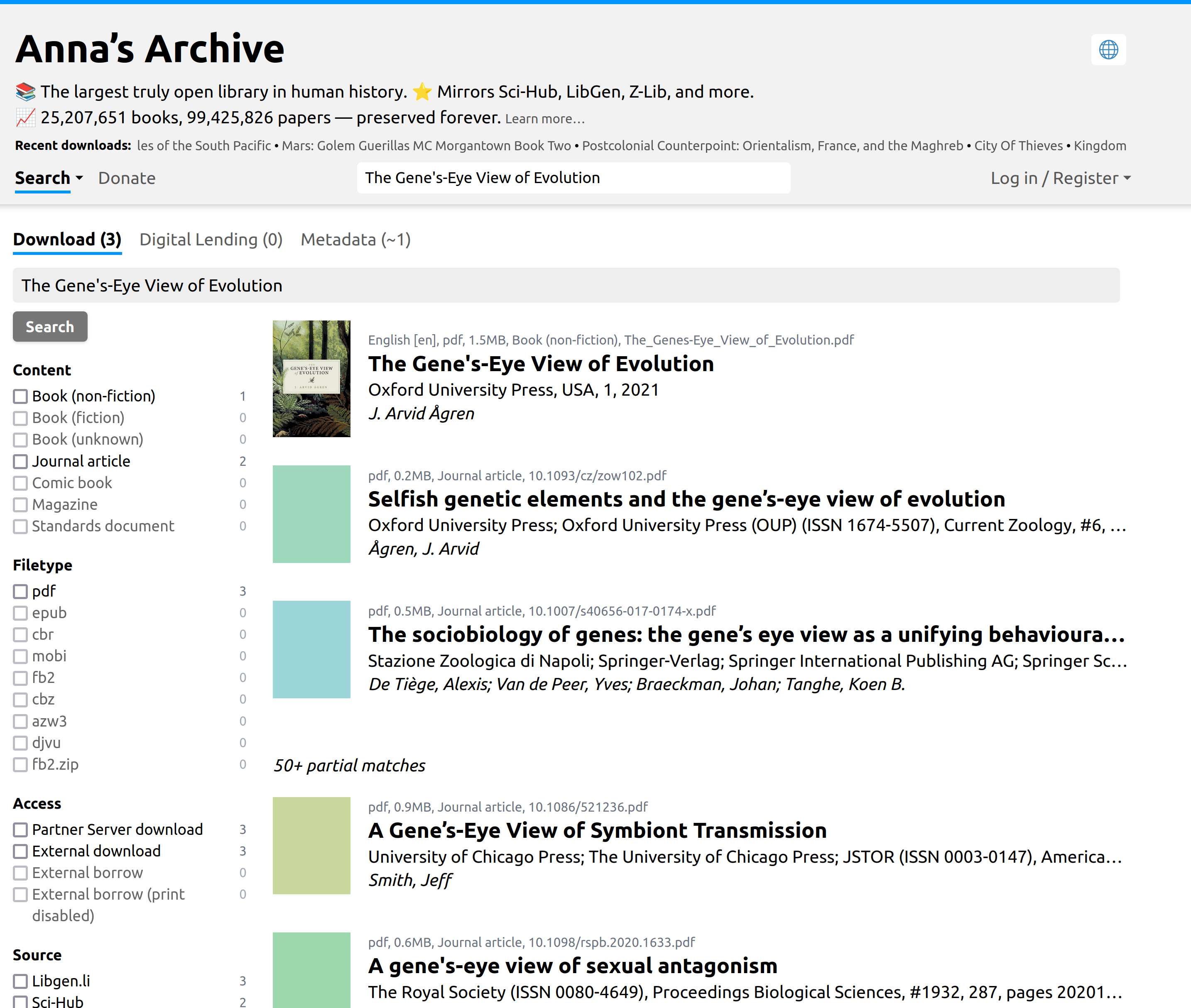Click the Gene's-Eye View book cover thumbnail
Image resolution: width=1191 pixels, height=1008 pixels.
[x=311, y=379]
